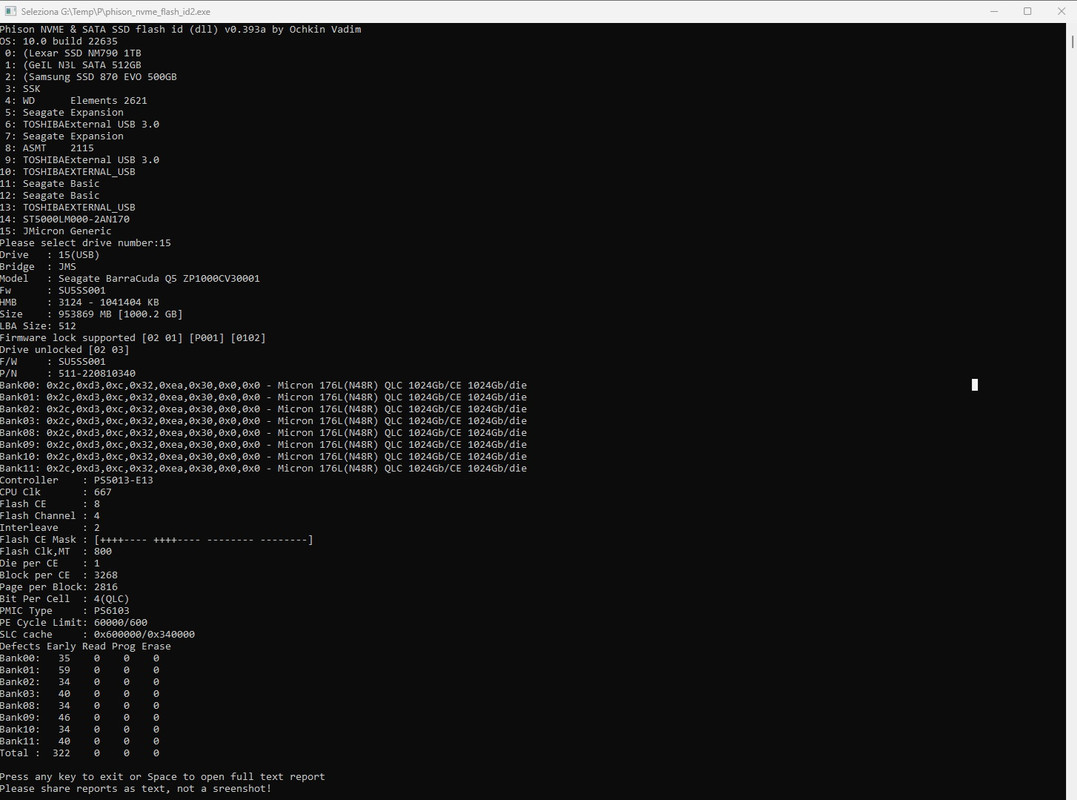
Task: Click HMB value '3124 - 1041404 KB'
Action: point(109,301)
